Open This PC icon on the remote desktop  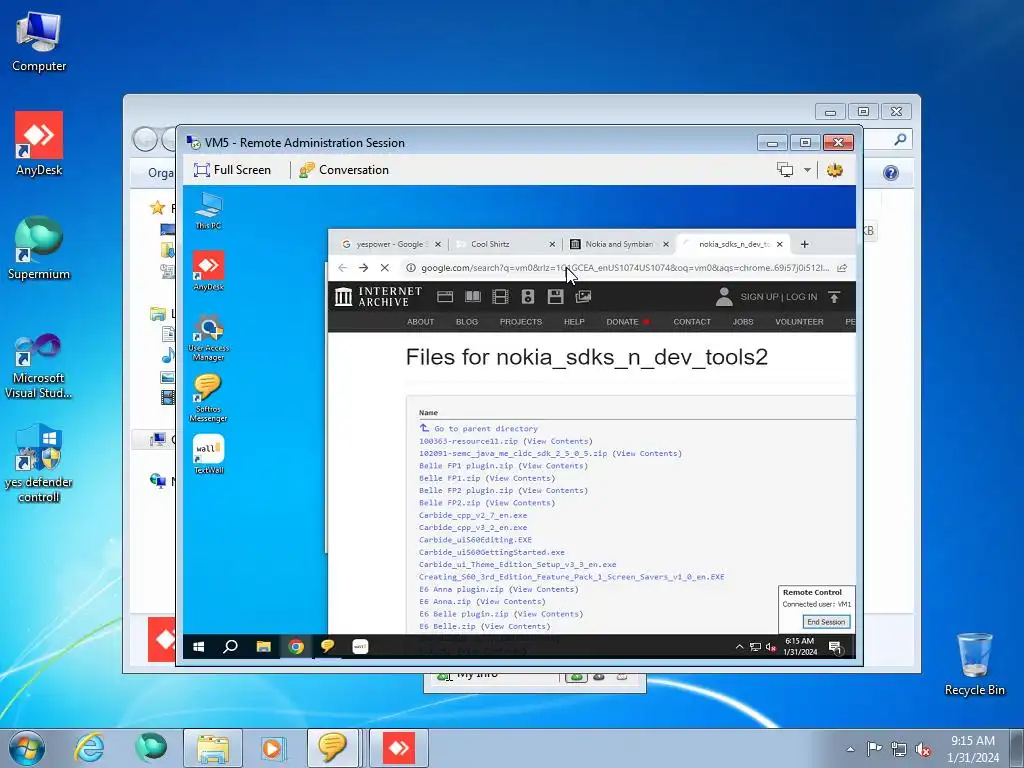click(x=208, y=210)
